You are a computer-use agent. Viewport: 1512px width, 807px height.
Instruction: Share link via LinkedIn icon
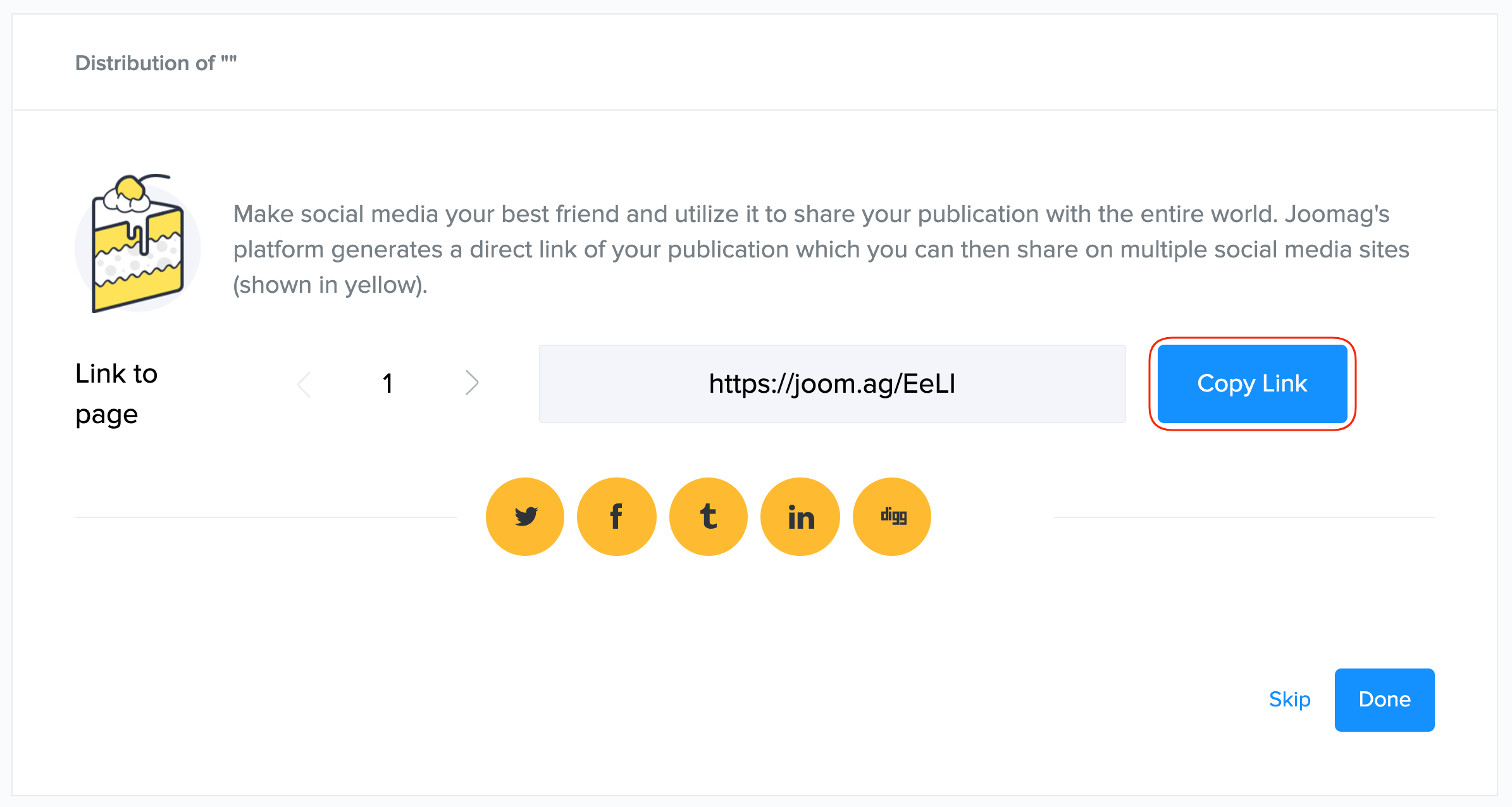pos(800,516)
